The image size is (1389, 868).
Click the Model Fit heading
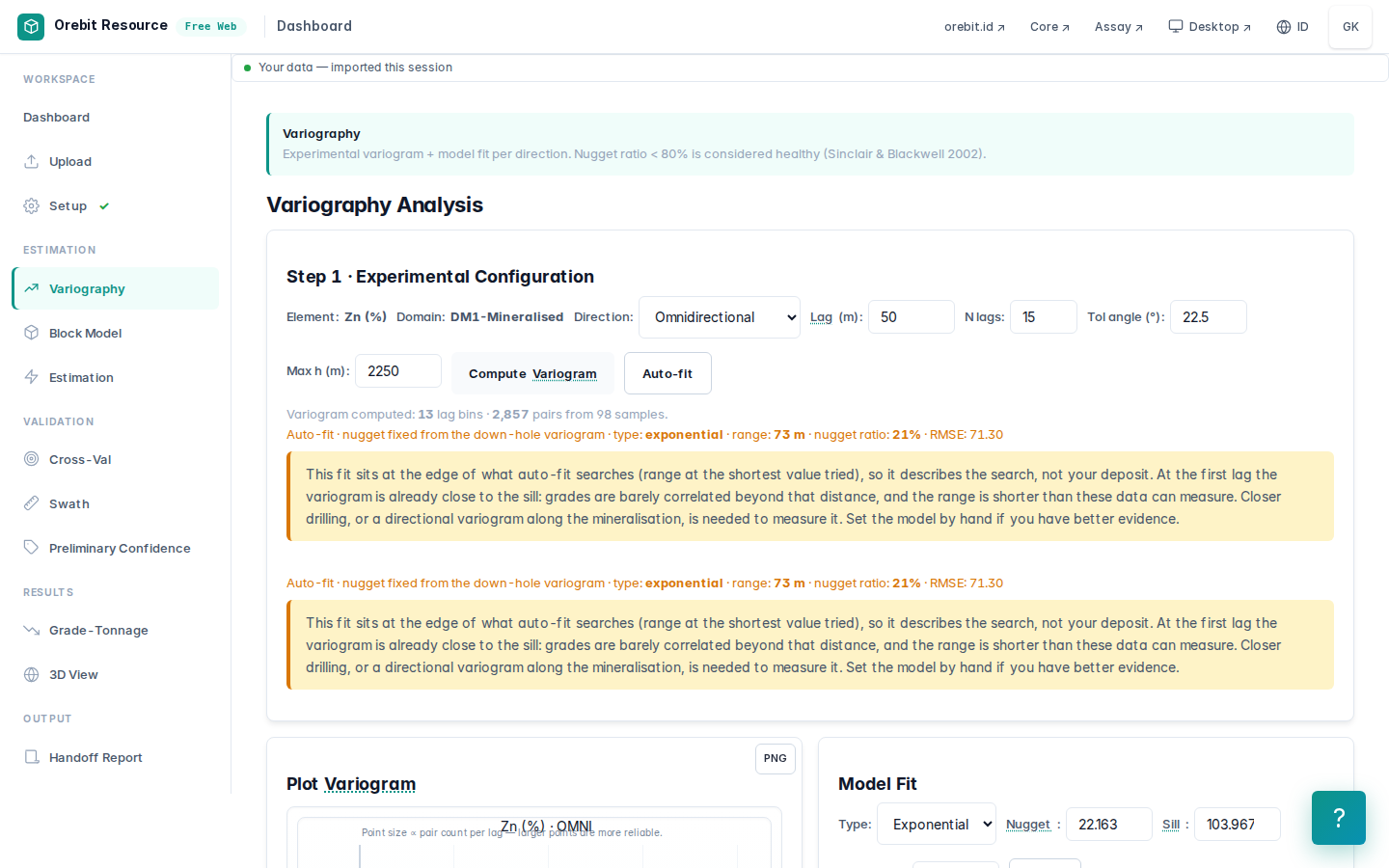[x=878, y=784]
